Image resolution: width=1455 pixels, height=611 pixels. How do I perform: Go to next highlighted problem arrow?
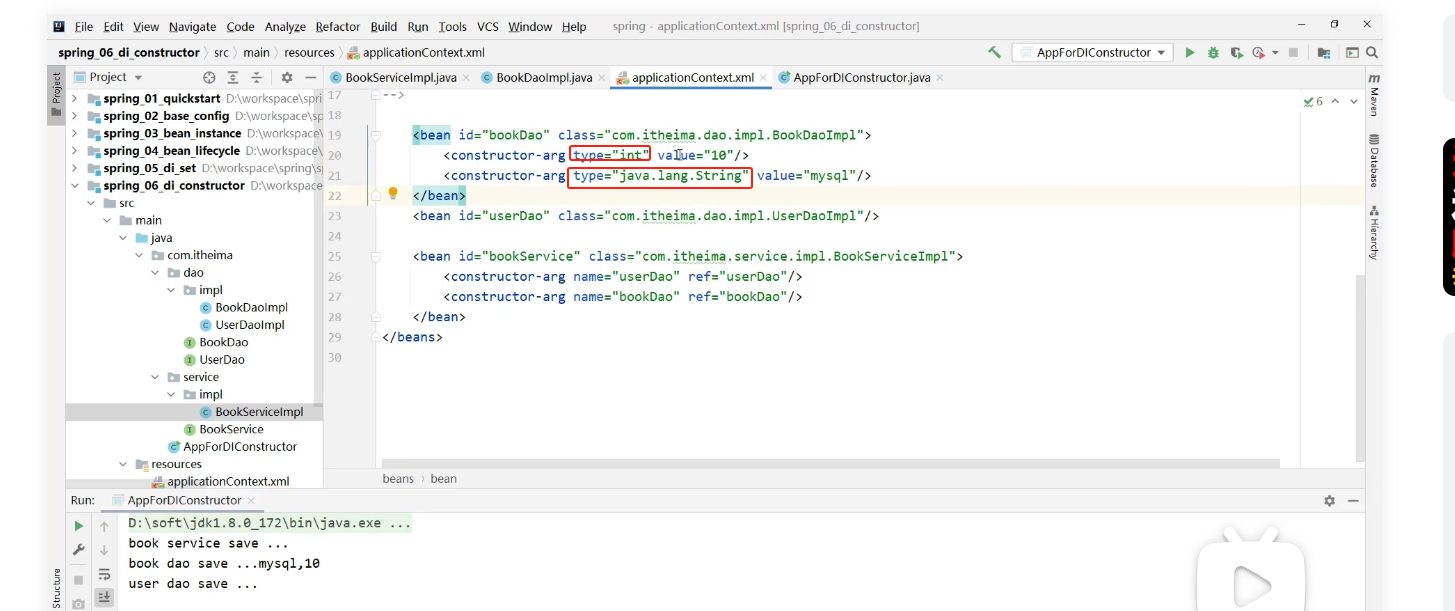pos(1353,101)
